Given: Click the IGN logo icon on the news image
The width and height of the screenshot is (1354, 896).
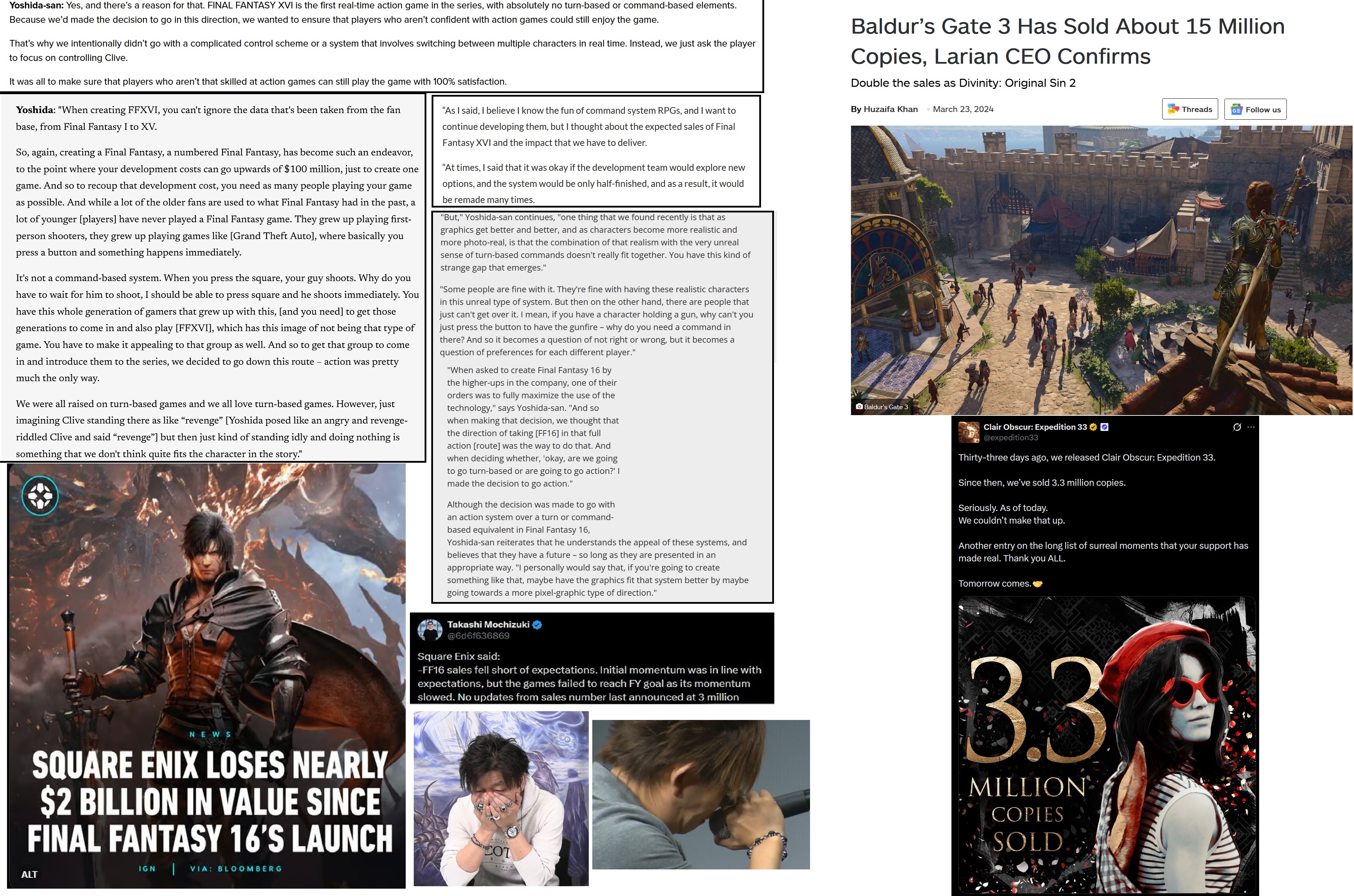Looking at the screenshot, I should [x=40, y=496].
